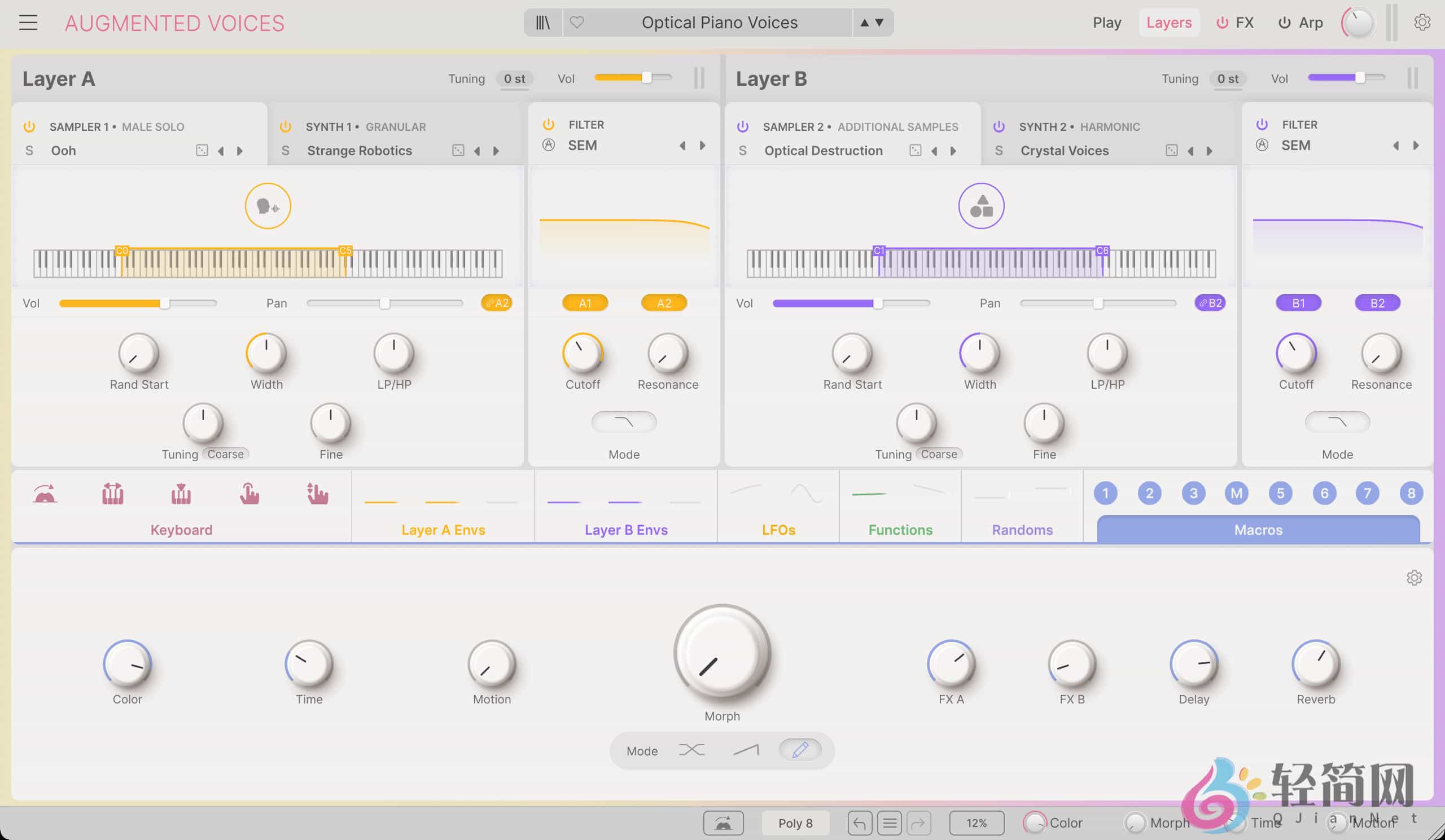Disable Synth 2 Harmonic with its power button
Viewport: 1445px width, 840px height.
(x=999, y=126)
